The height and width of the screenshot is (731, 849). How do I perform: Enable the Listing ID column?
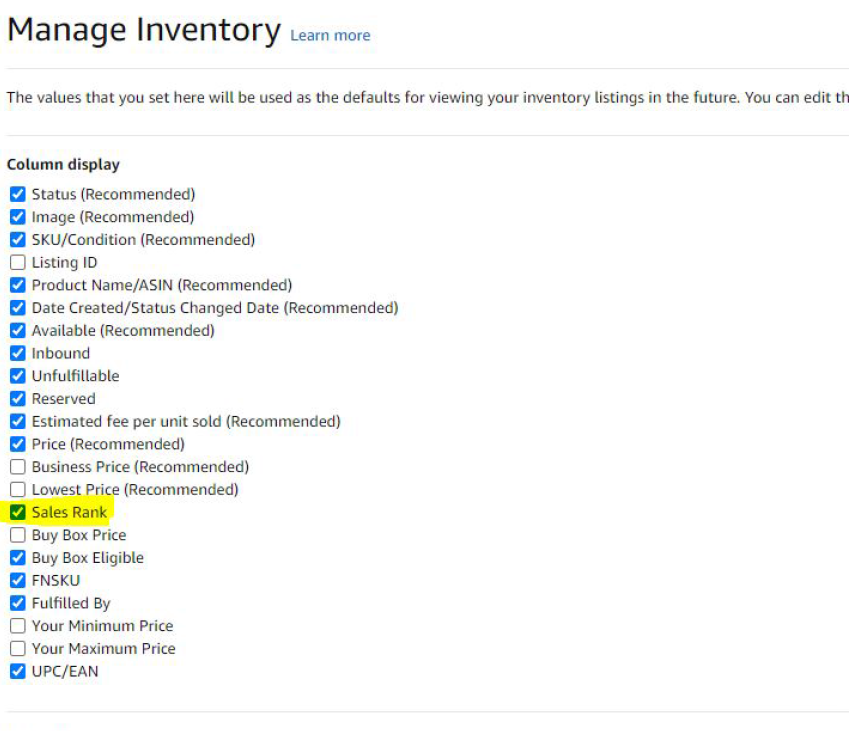(17, 262)
